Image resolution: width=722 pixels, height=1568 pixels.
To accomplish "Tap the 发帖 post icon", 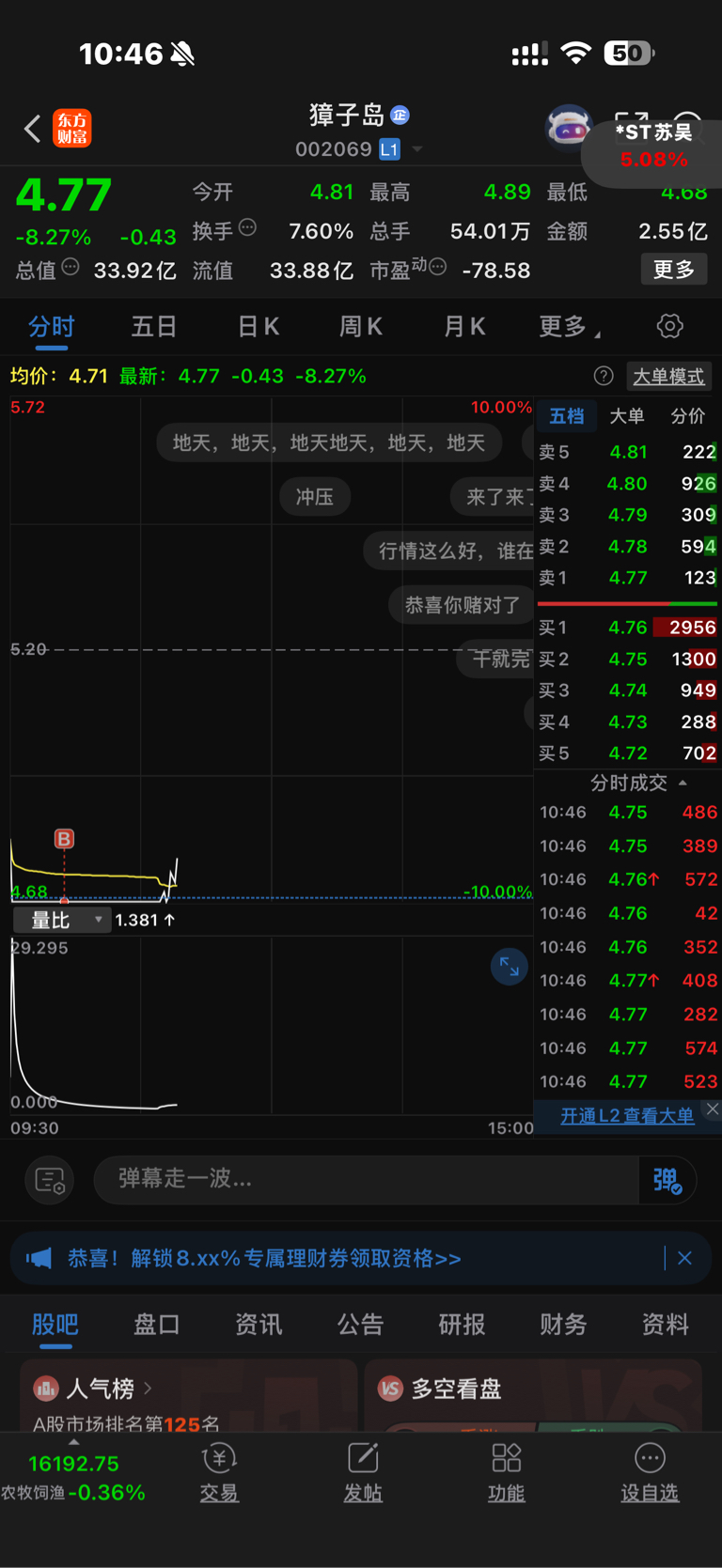I will (363, 1473).
